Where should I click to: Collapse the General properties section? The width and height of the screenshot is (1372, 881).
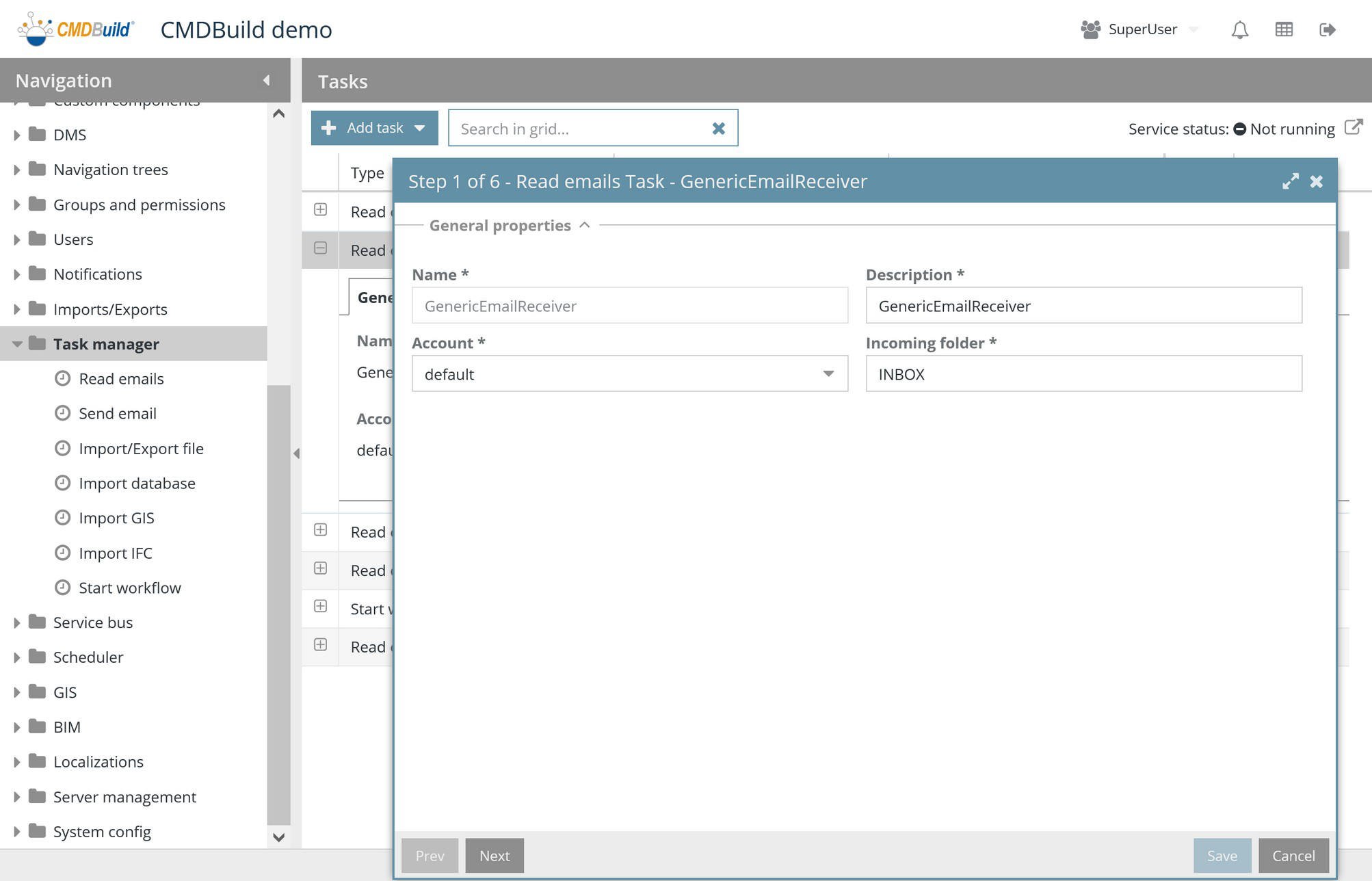point(584,225)
